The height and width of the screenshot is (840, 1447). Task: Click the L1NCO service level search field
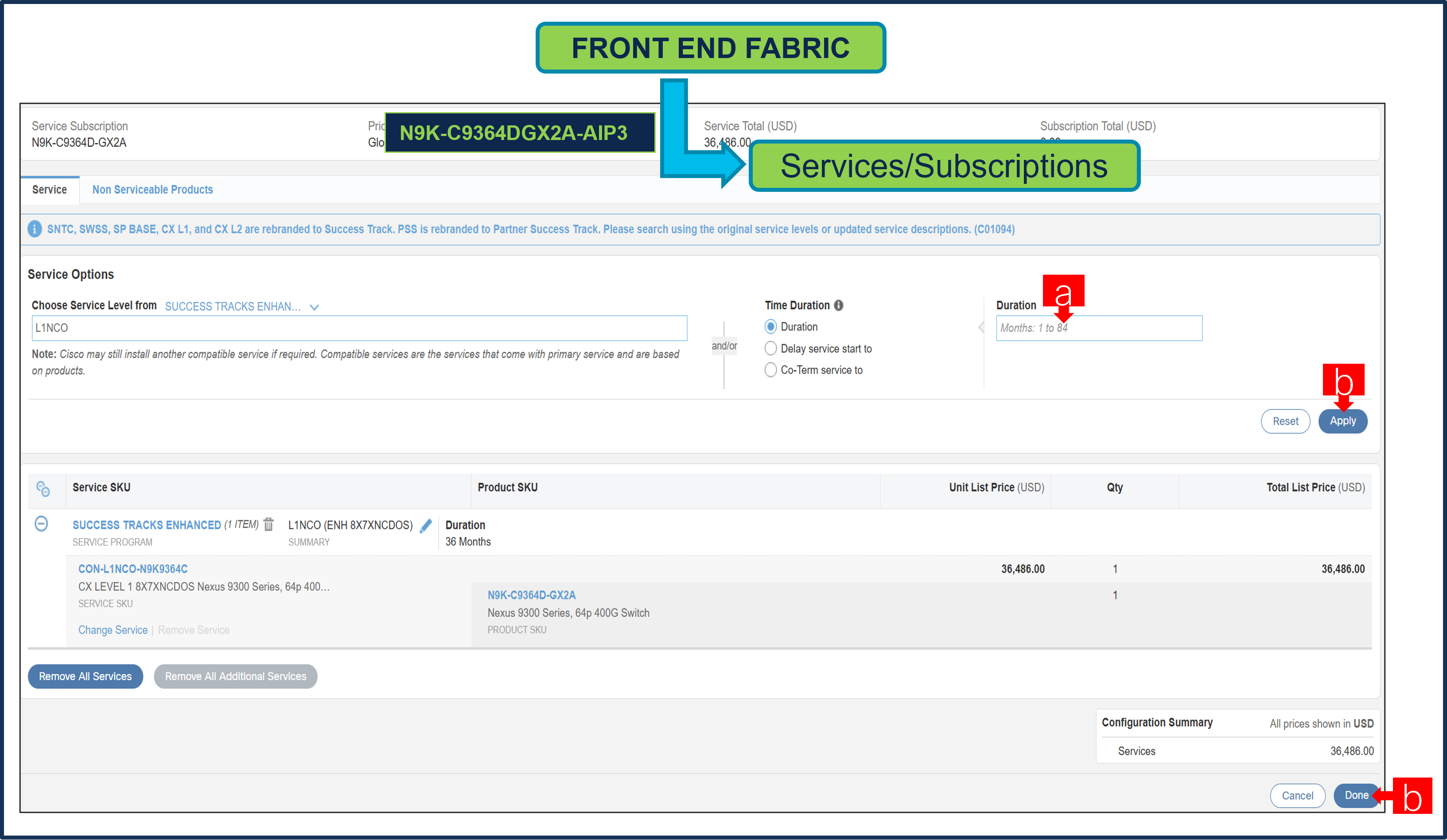[359, 328]
